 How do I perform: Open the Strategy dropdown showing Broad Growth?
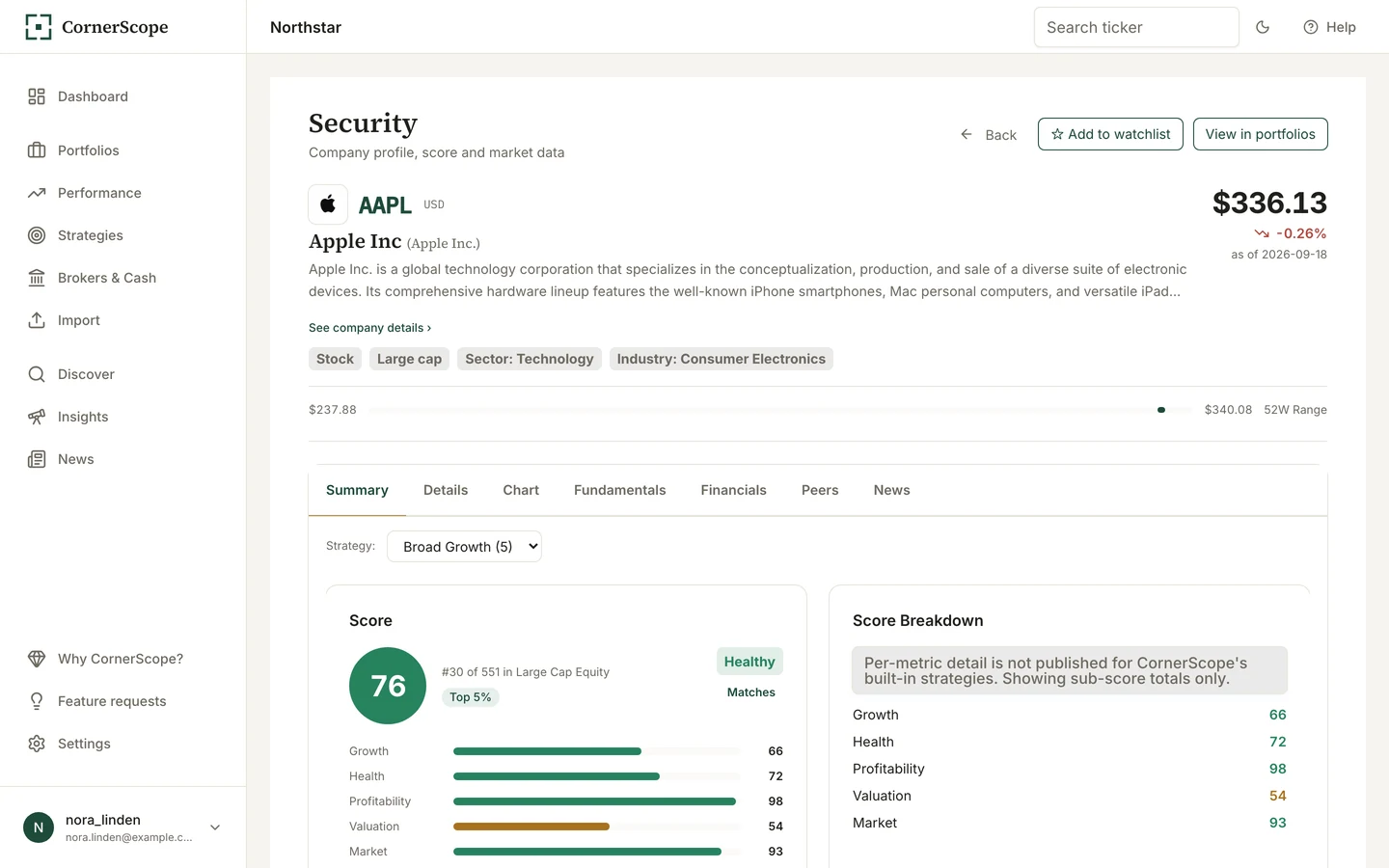pyautogui.click(x=464, y=547)
